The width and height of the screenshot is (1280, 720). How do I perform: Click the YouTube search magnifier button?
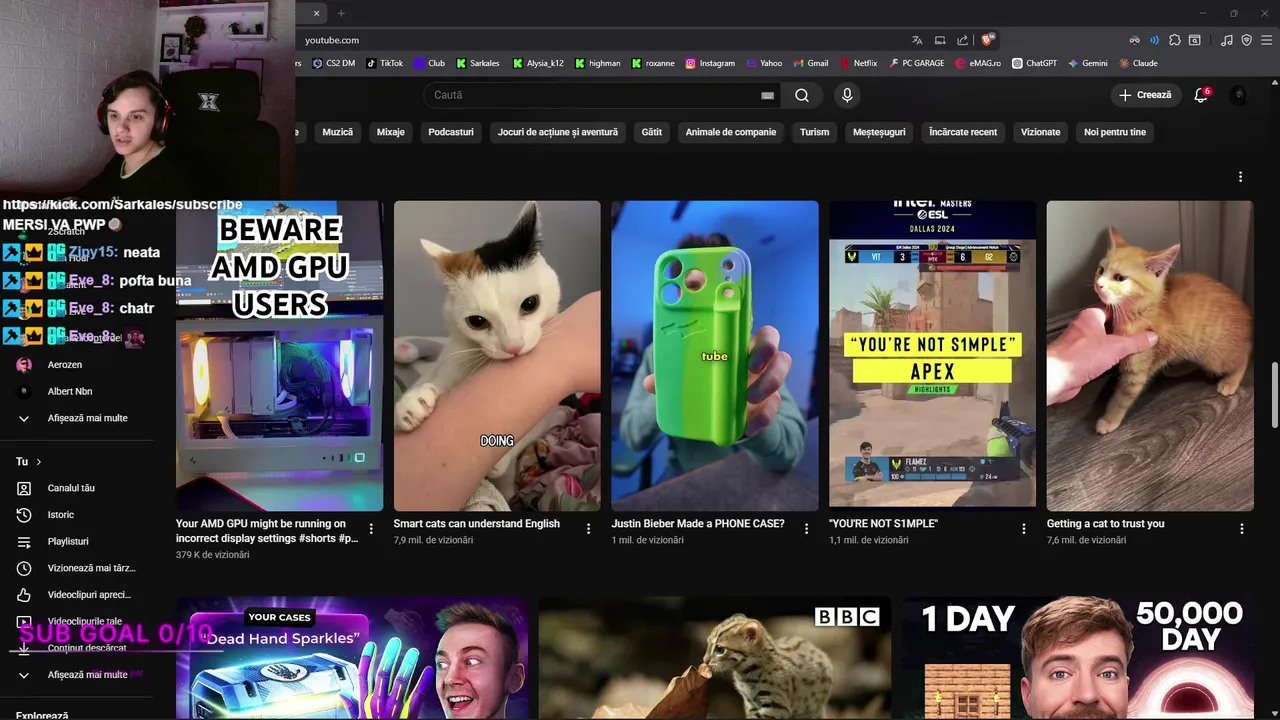(x=802, y=95)
